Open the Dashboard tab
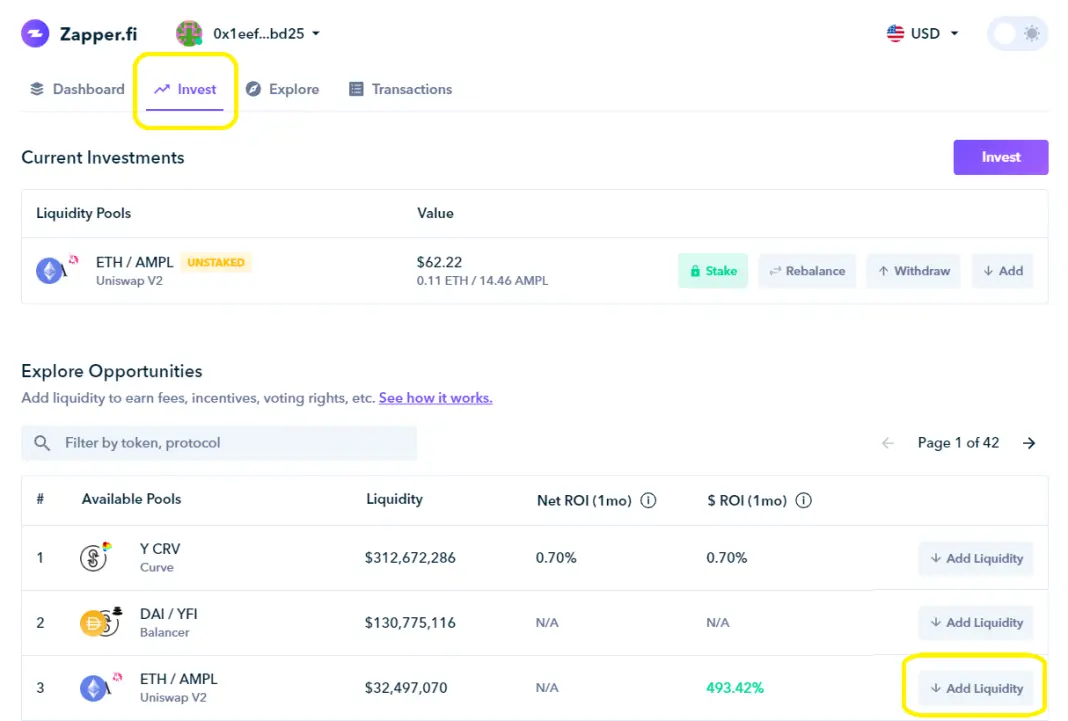 78,89
